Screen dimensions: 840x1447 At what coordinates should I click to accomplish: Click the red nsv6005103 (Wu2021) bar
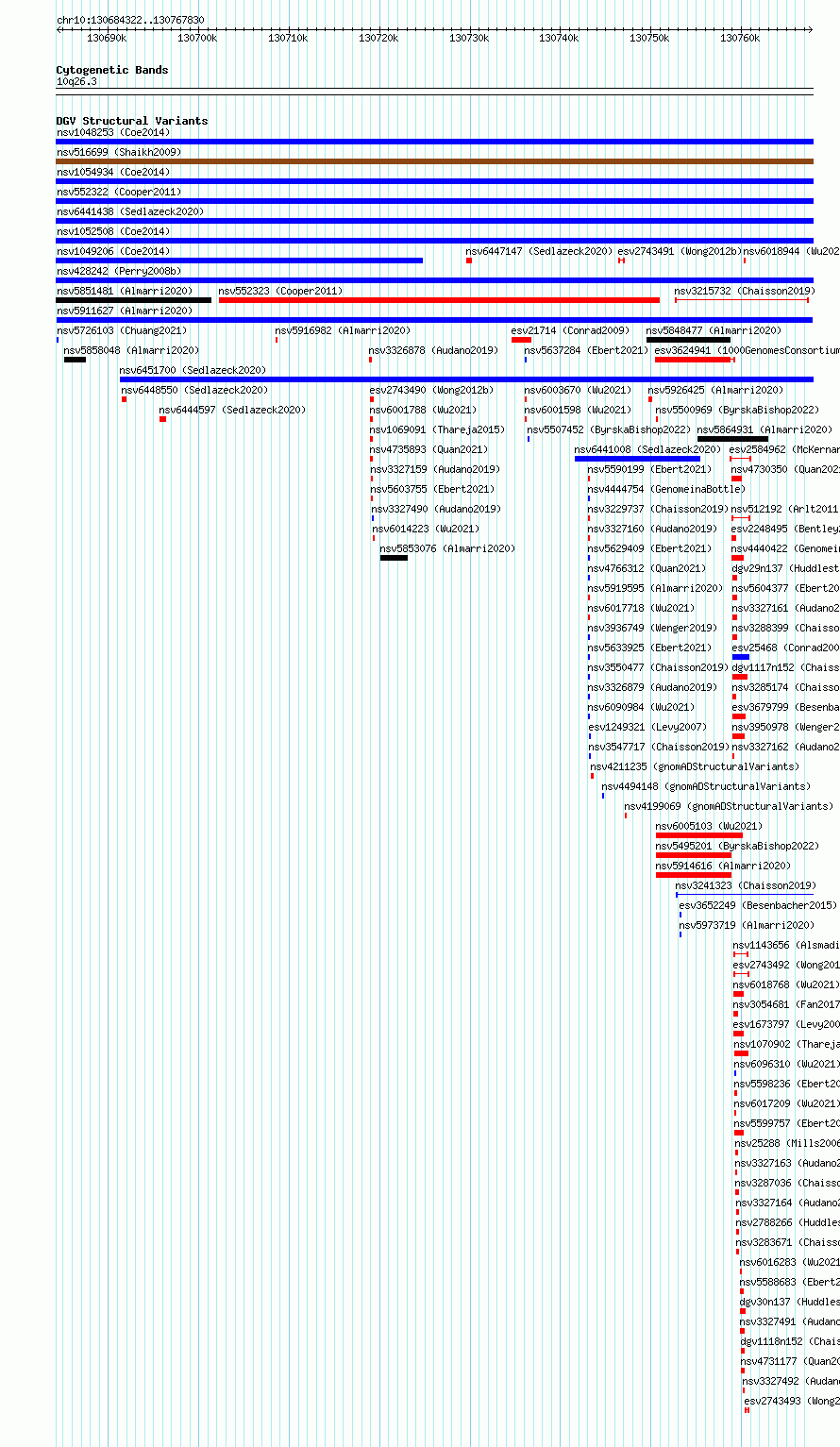point(699,835)
